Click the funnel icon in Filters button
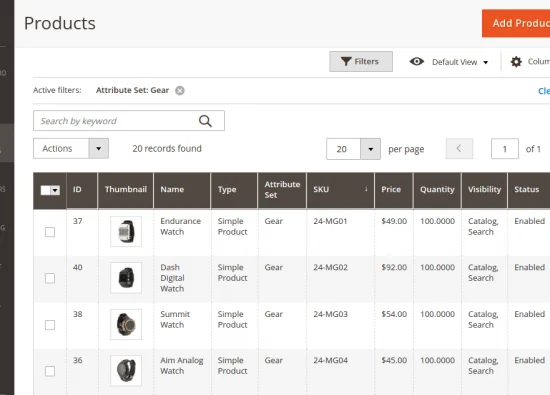 (346, 61)
